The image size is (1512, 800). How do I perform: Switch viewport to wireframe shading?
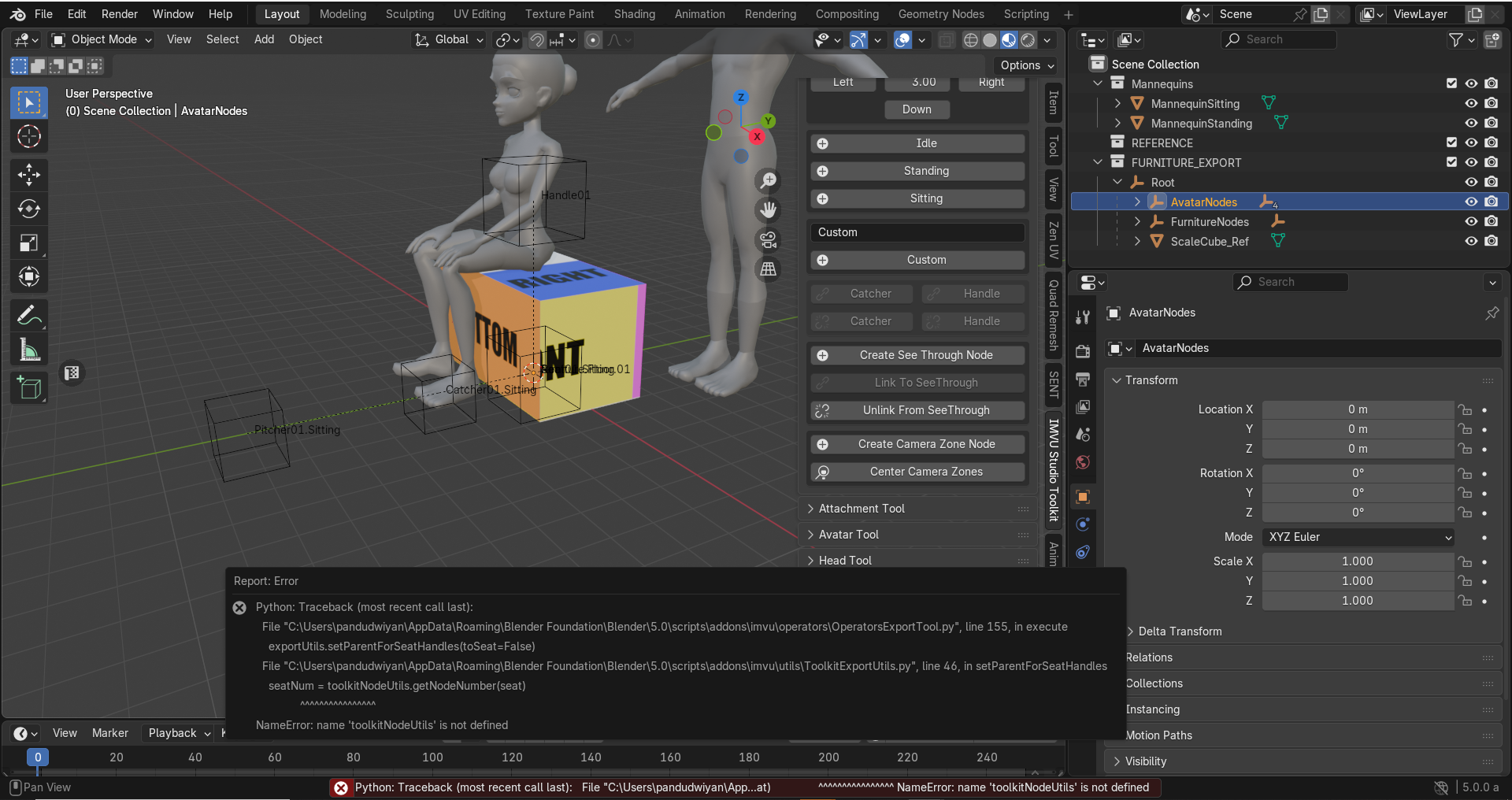[x=971, y=40]
